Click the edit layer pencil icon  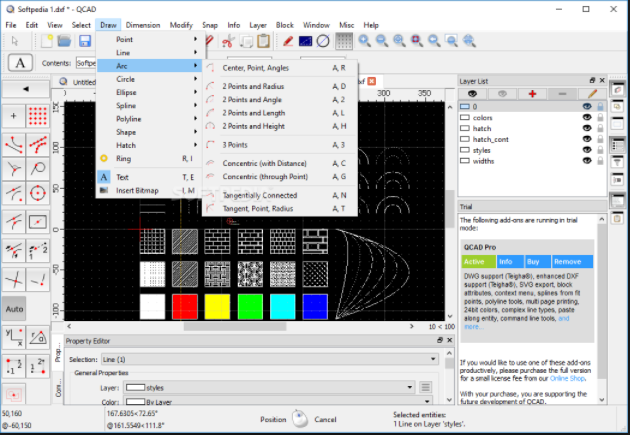pos(592,94)
